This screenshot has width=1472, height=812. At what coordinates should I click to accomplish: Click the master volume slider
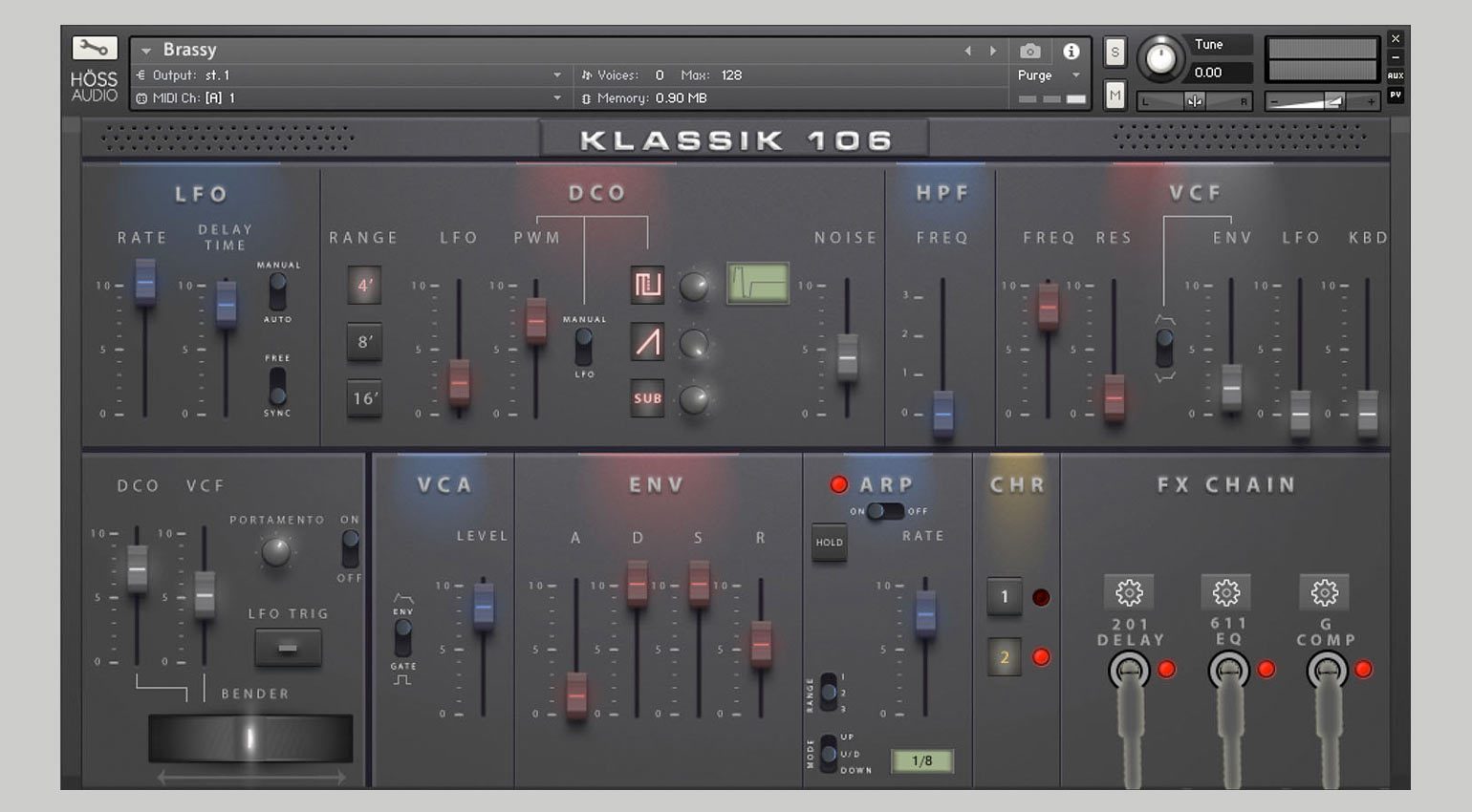pyautogui.click(x=1322, y=100)
